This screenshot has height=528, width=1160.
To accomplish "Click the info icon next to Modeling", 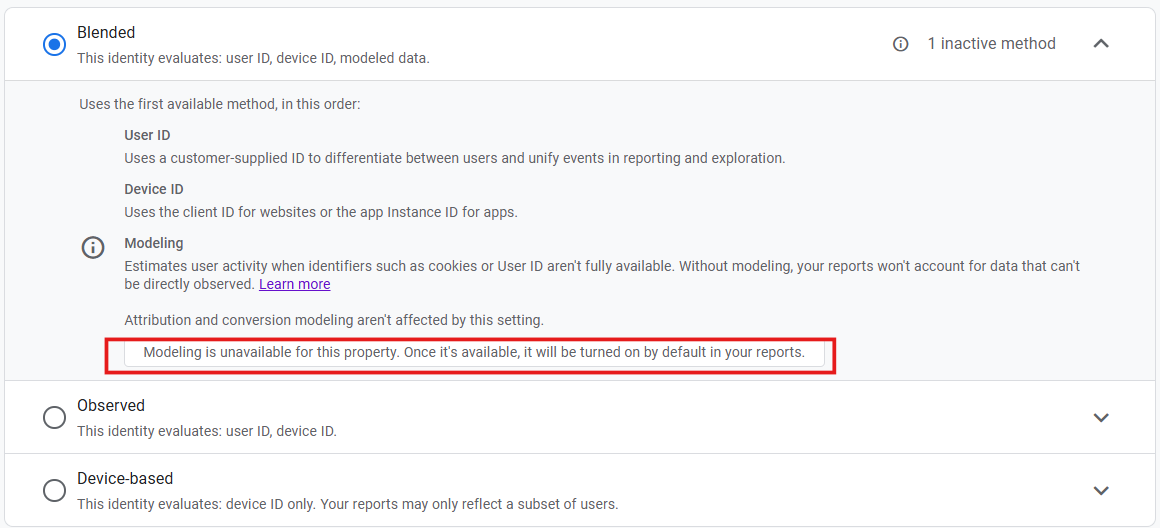I will (93, 248).
